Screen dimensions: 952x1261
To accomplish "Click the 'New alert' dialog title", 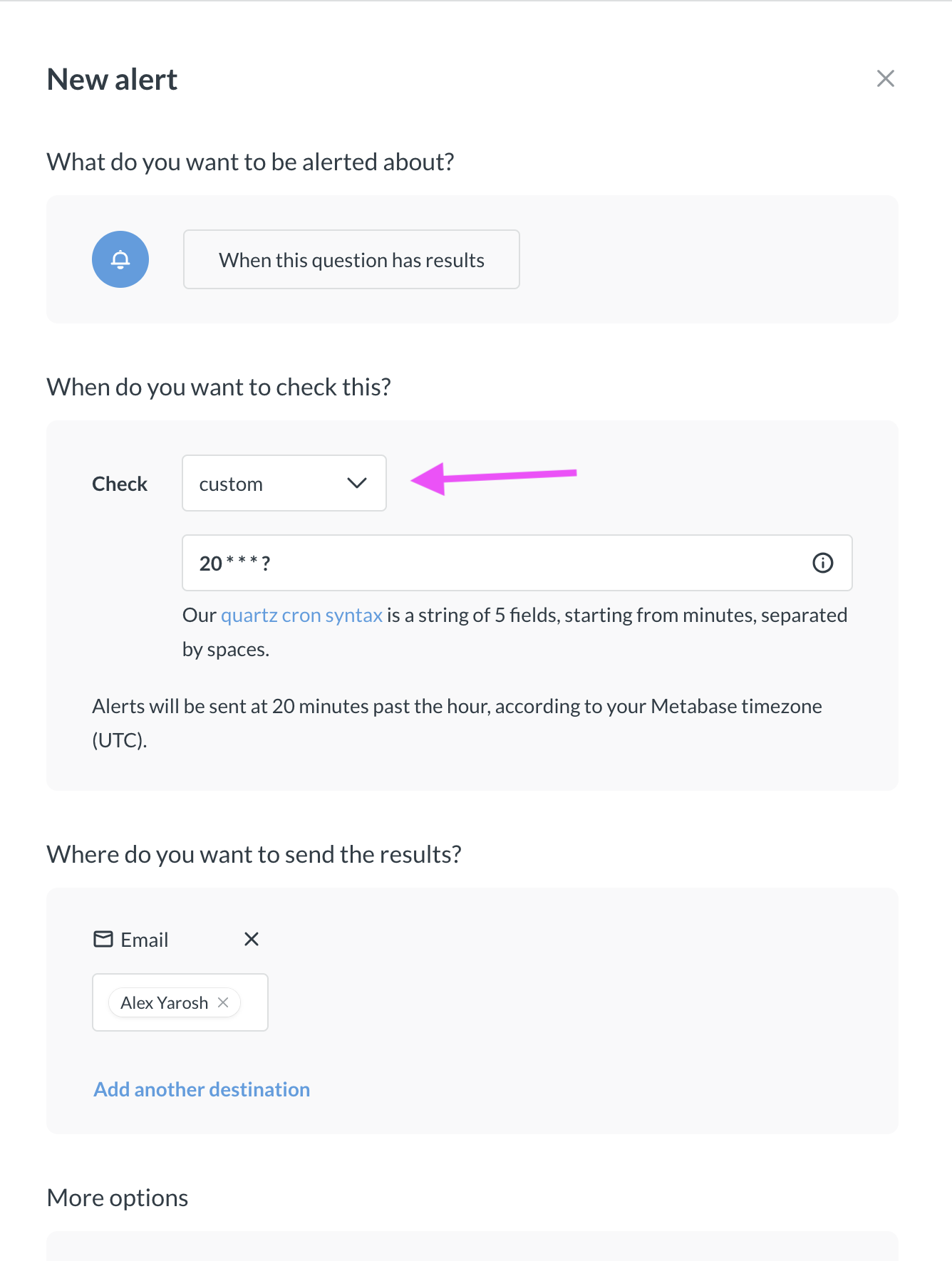I will point(113,79).
